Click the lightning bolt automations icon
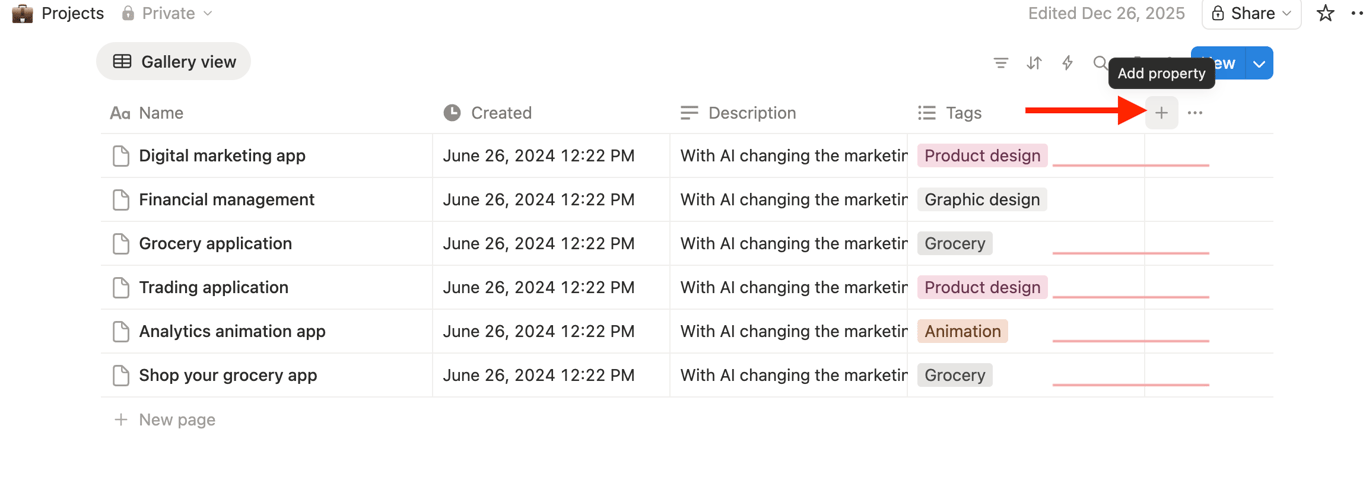 coord(1067,63)
